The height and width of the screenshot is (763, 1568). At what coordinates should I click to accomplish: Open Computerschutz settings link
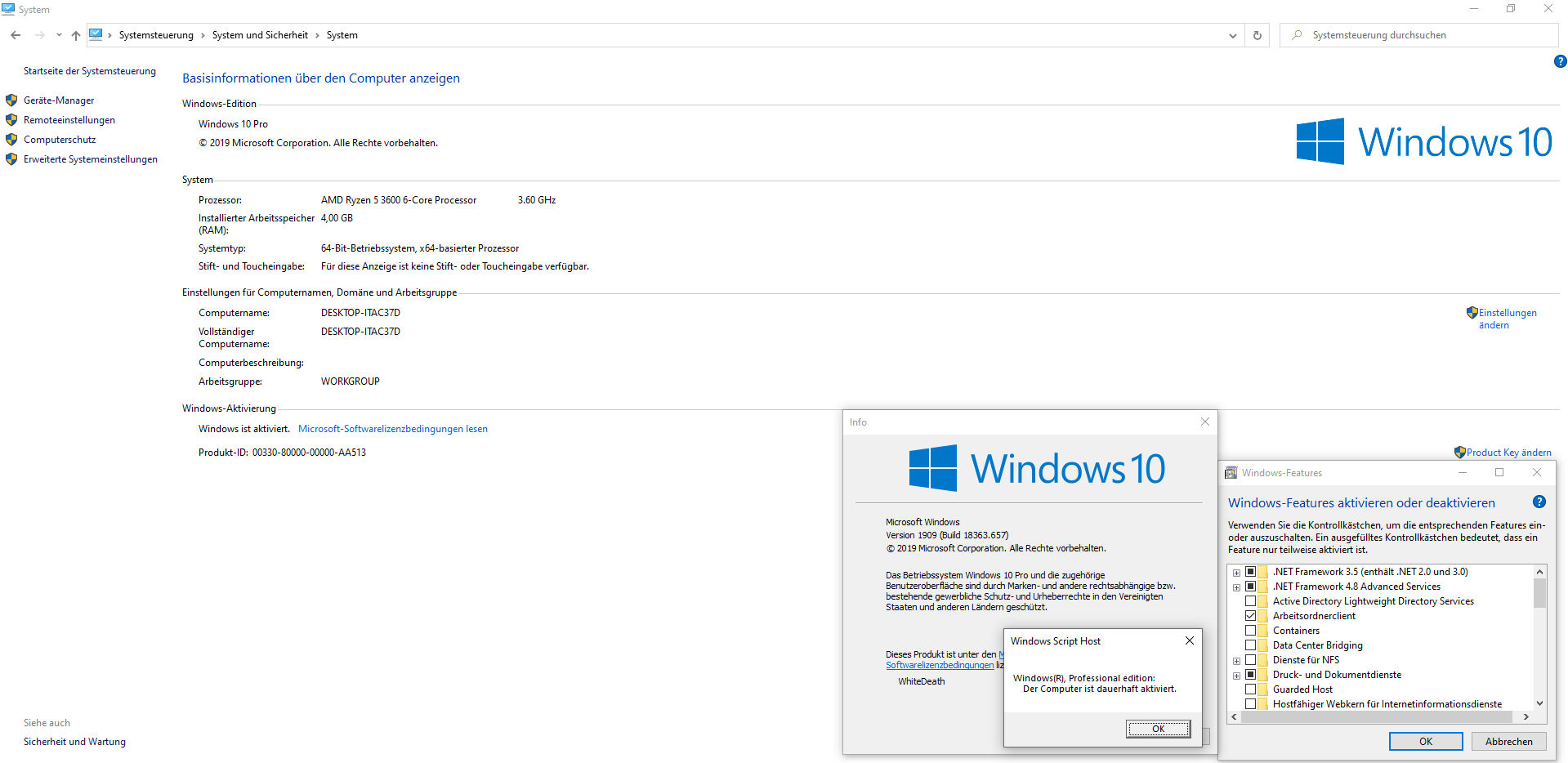pos(60,140)
